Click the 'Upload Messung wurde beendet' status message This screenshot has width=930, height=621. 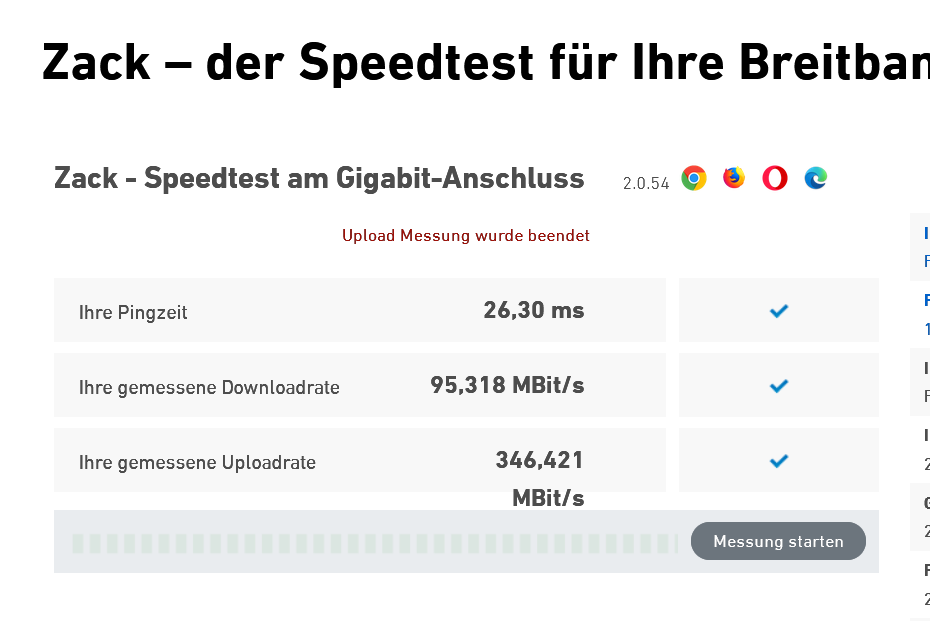pos(465,236)
